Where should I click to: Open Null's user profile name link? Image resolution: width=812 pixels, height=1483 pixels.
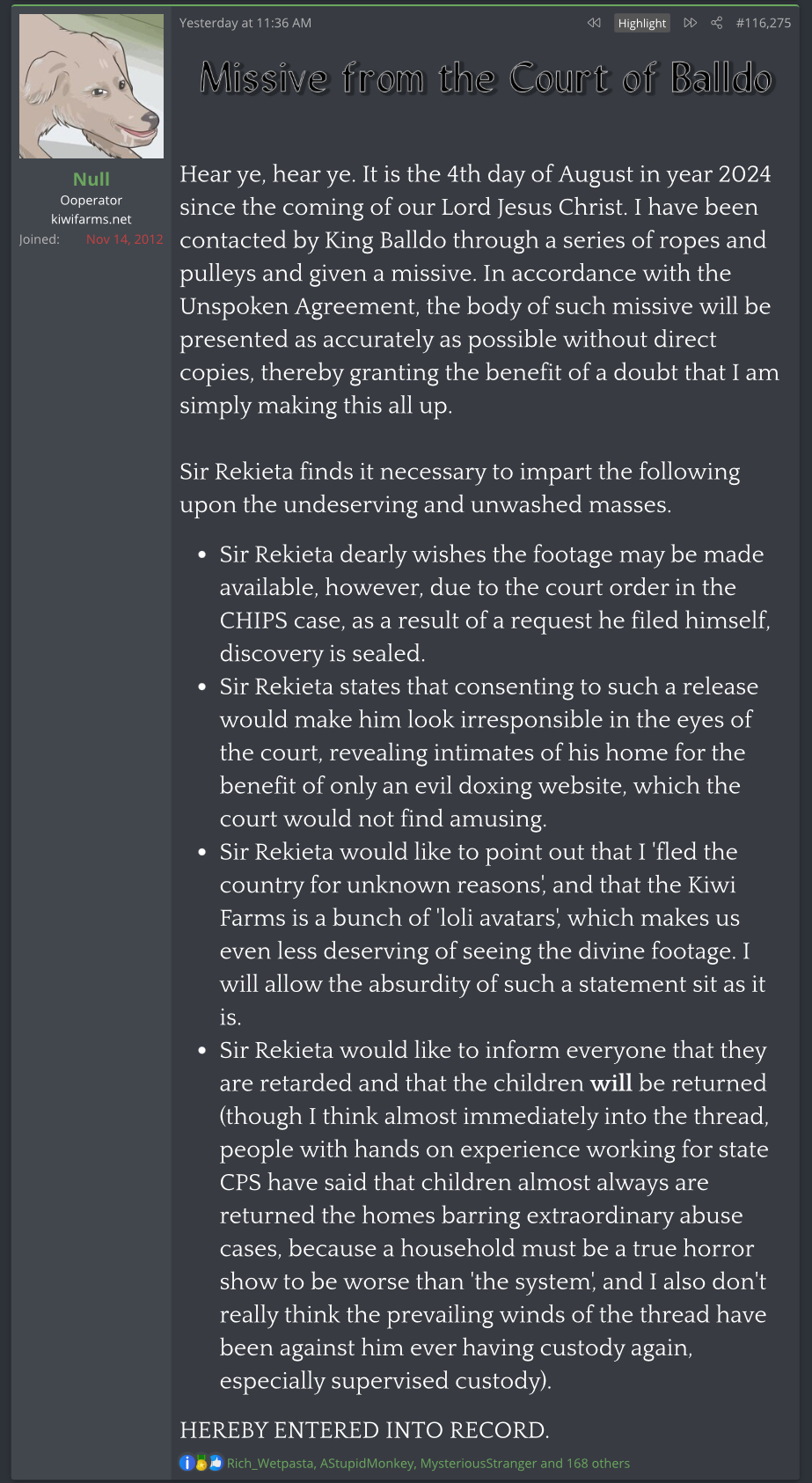pos(91,179)
